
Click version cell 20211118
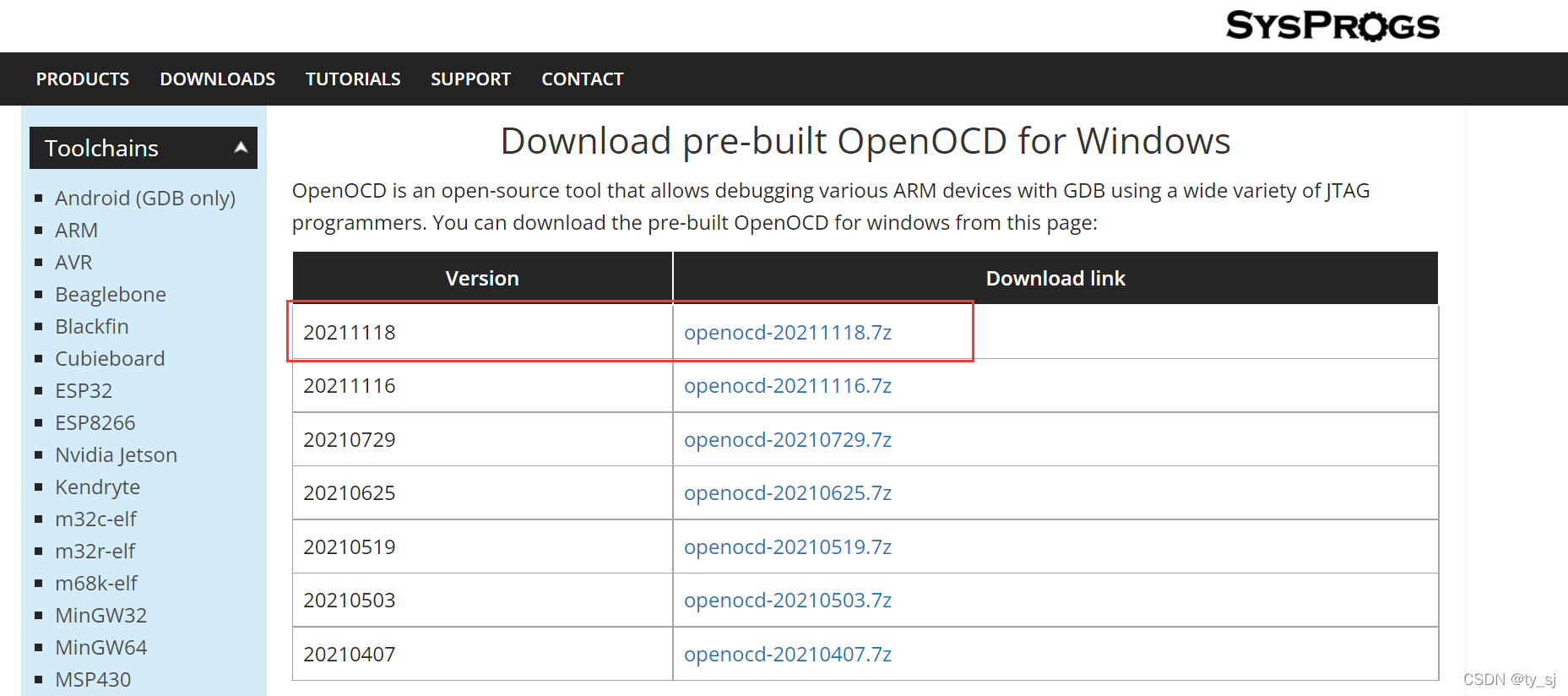coord(482,332)
